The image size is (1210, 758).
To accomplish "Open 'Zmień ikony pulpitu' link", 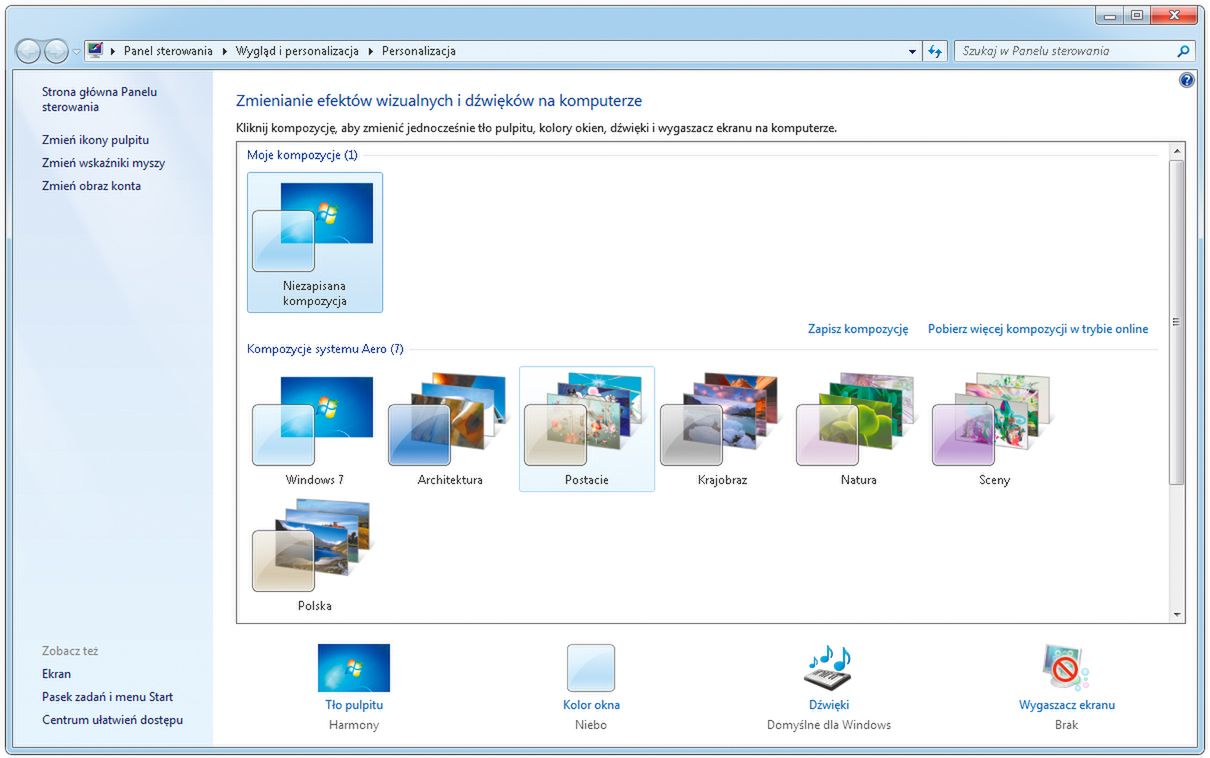I will (95, 140).
